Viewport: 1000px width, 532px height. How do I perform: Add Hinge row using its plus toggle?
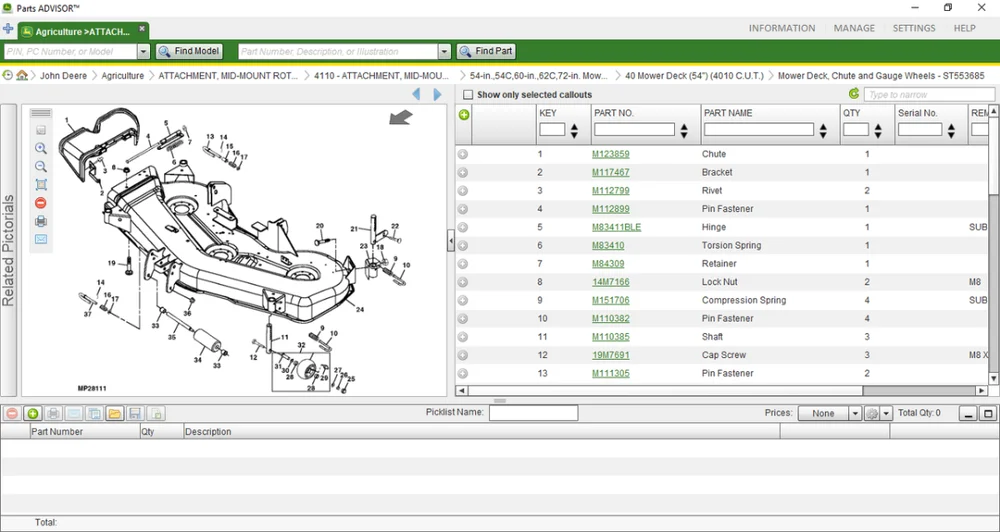point(463,227)
